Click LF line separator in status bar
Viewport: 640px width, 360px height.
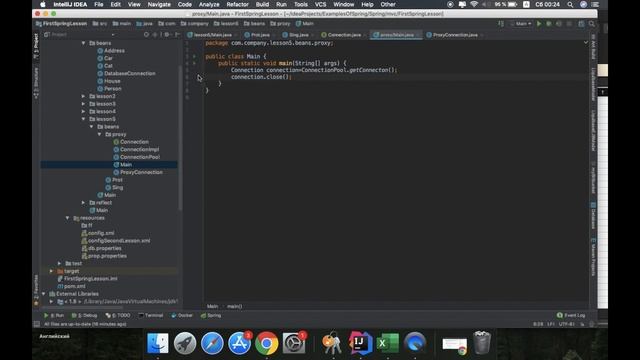(x=551, y=324)
